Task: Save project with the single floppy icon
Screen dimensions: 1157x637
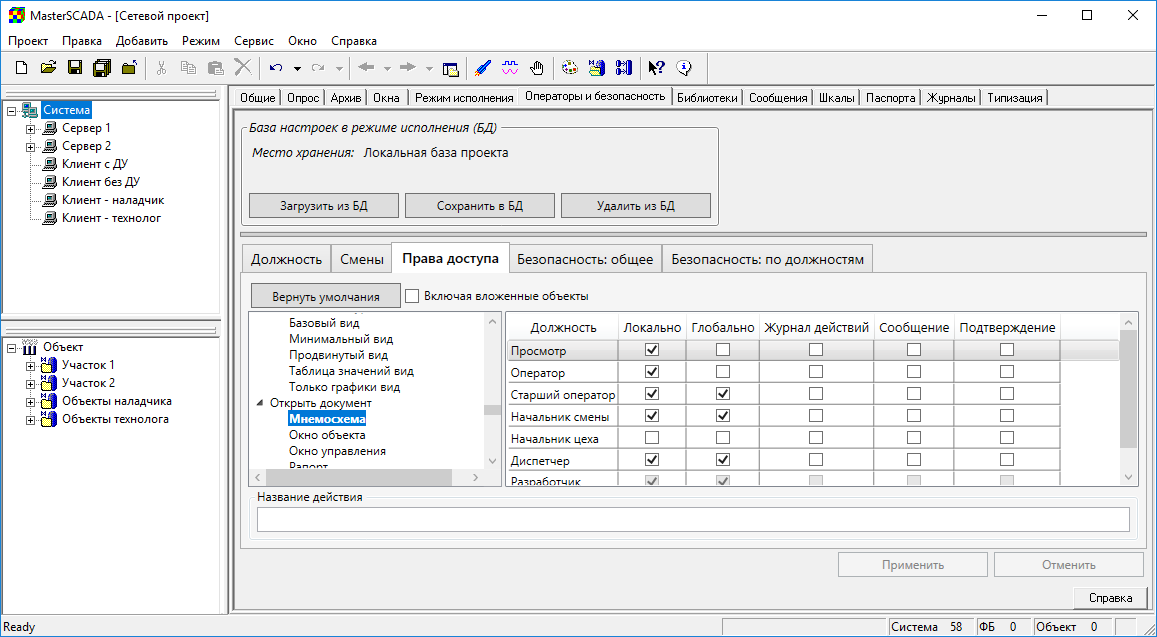Action: 75,68
